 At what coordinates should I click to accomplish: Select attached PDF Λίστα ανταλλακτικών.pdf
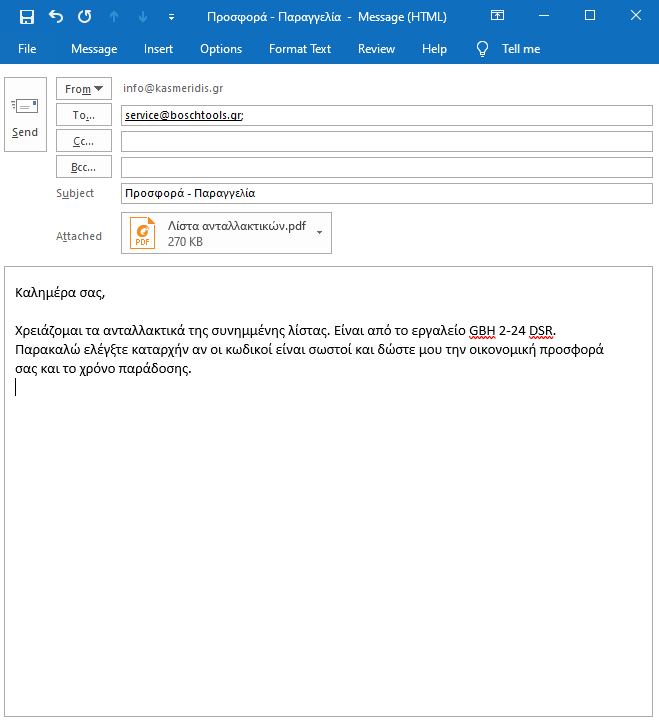tap(226, 233)
